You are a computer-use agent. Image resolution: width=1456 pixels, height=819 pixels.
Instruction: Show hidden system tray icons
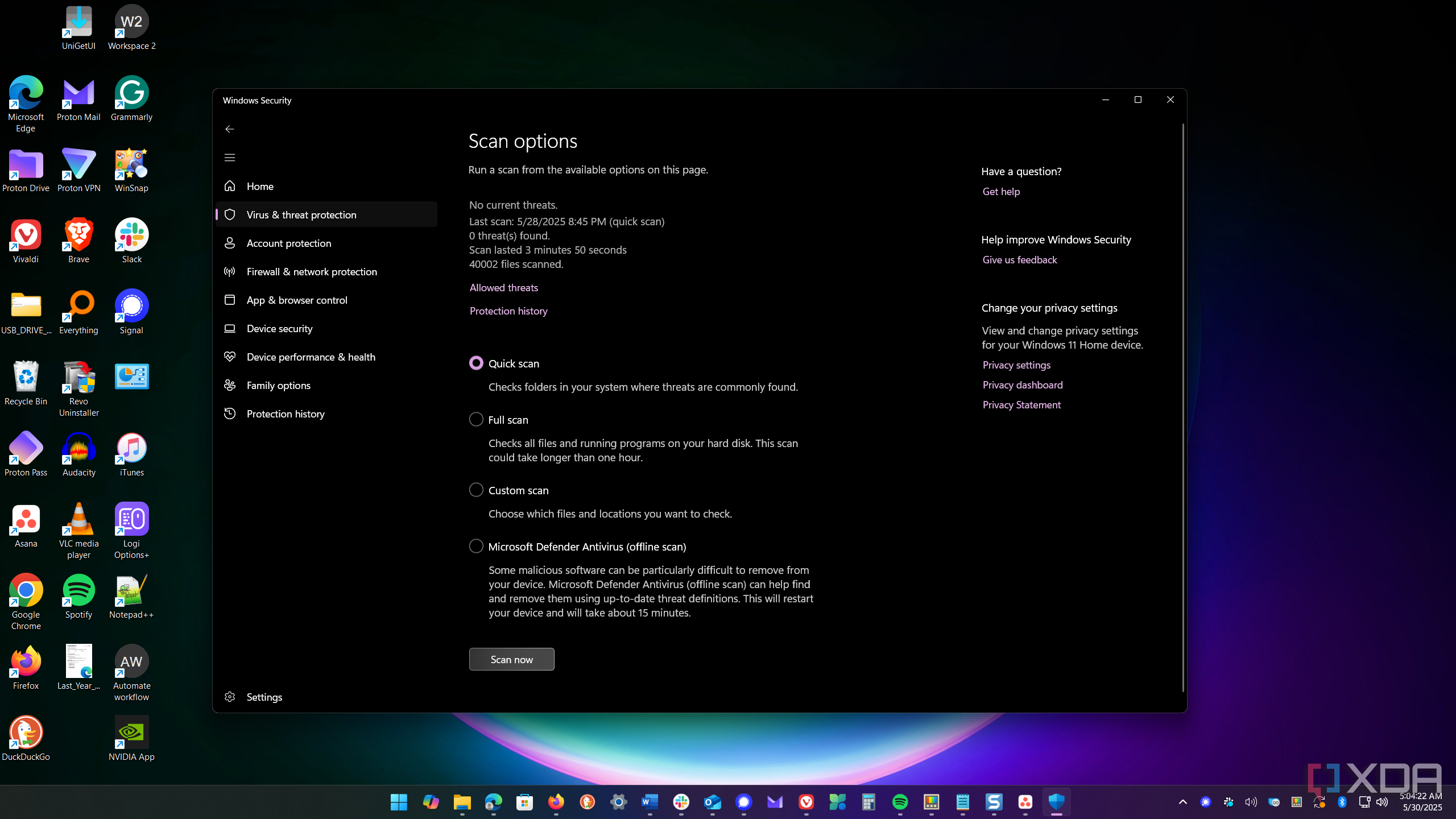(1183, 802)
